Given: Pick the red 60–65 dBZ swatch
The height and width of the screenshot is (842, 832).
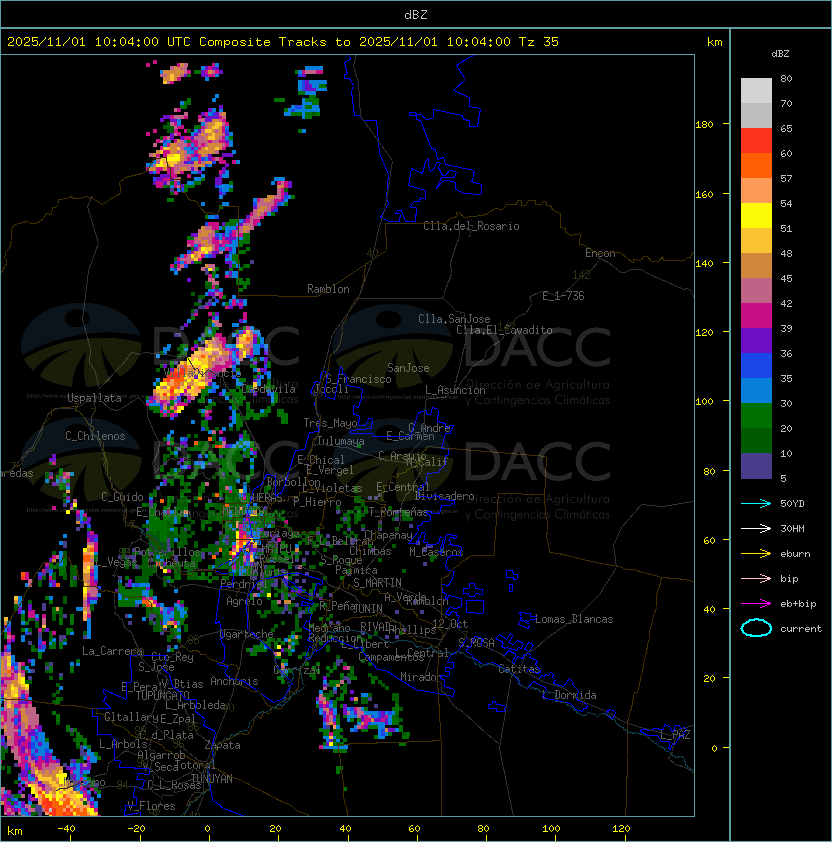Looking at the screenshot, I should coord(756,140).
